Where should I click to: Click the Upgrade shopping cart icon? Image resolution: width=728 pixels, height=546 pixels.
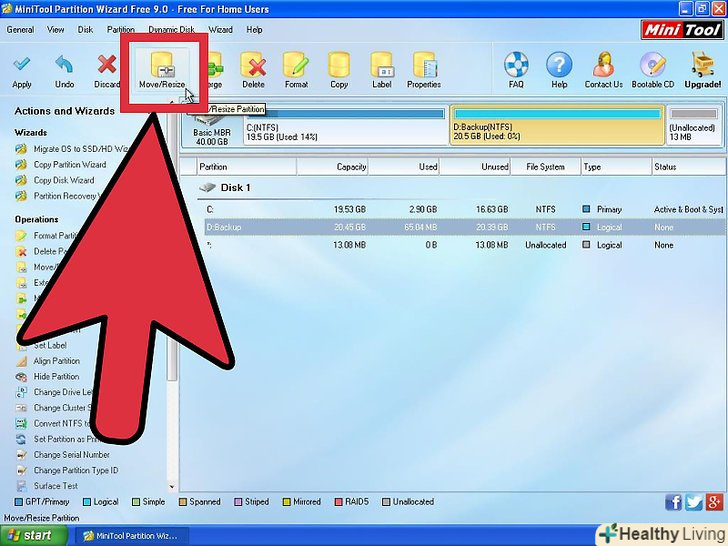point(702,65)
